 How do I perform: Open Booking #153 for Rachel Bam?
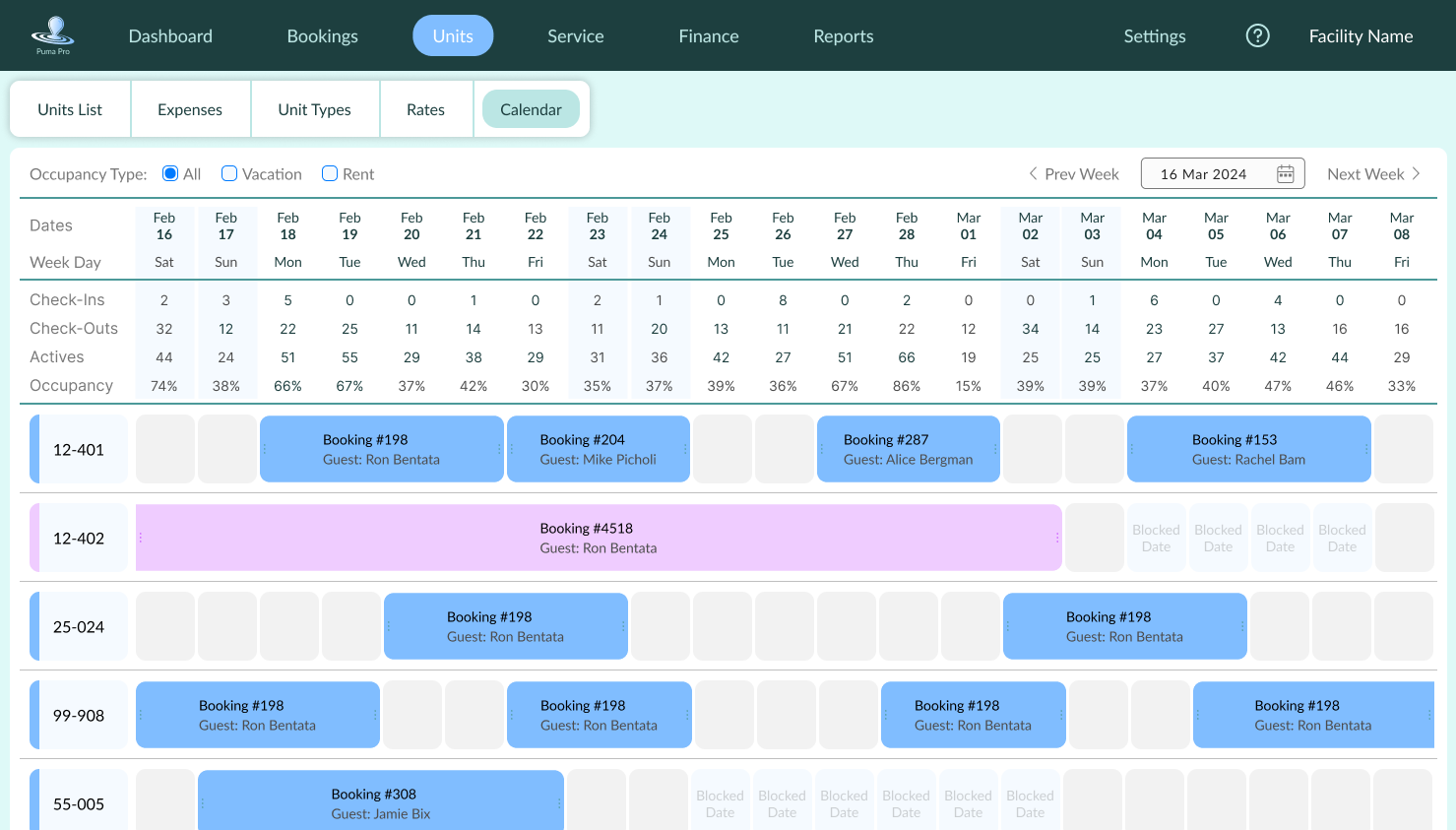point(1249,449)
